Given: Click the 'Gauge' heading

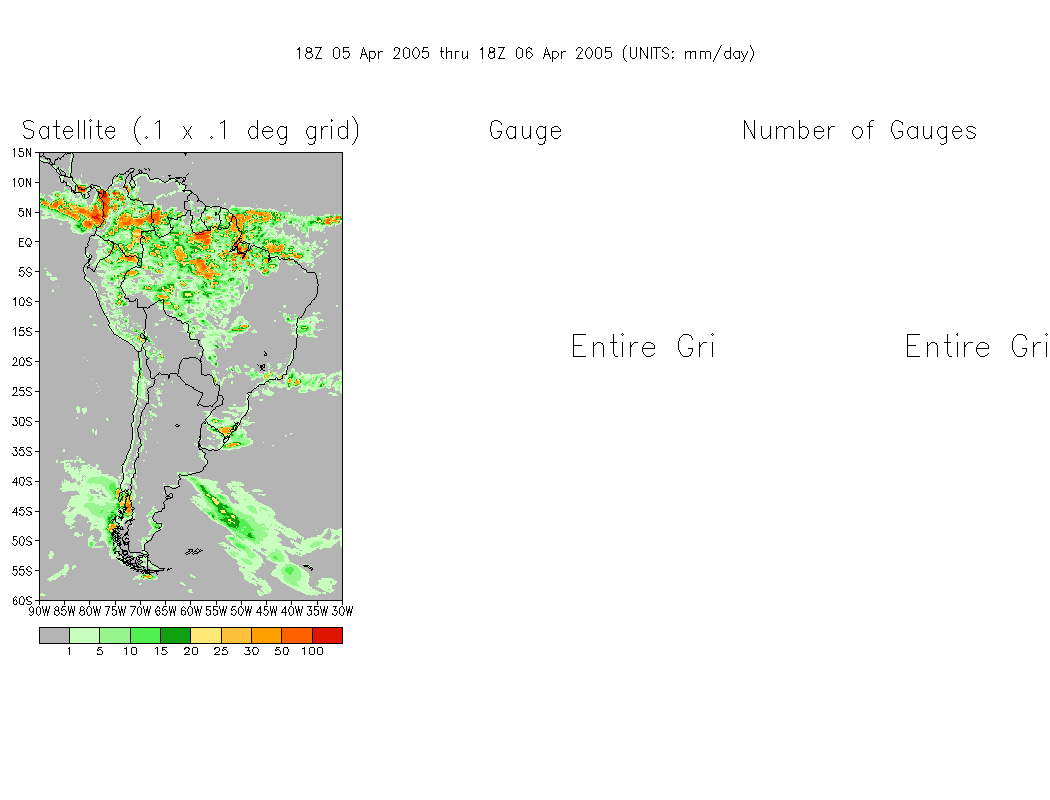Looking at the screenshot, I should tap(526, 131).
